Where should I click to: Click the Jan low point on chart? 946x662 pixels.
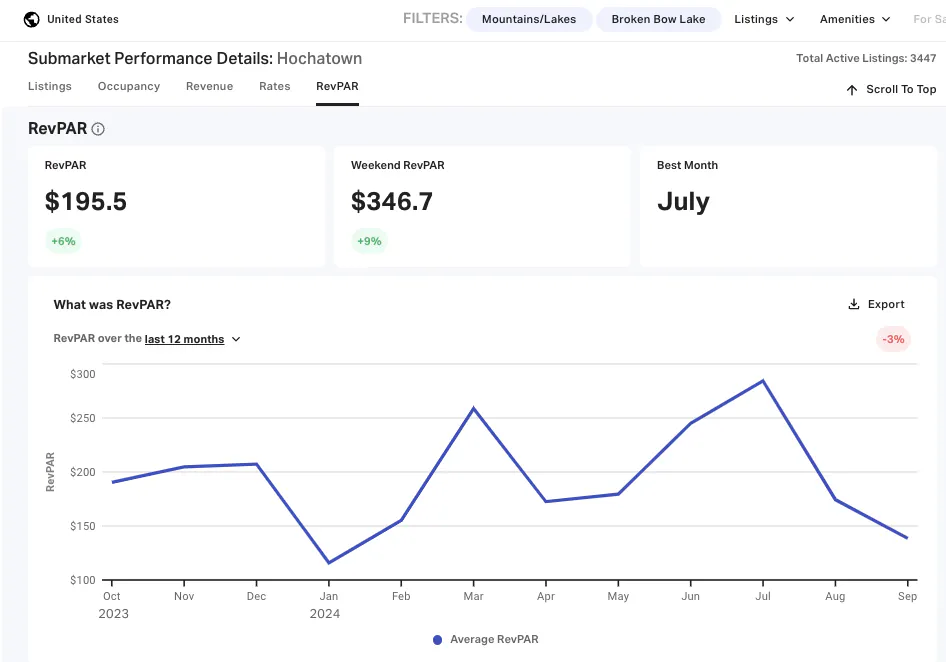[329, 563]
